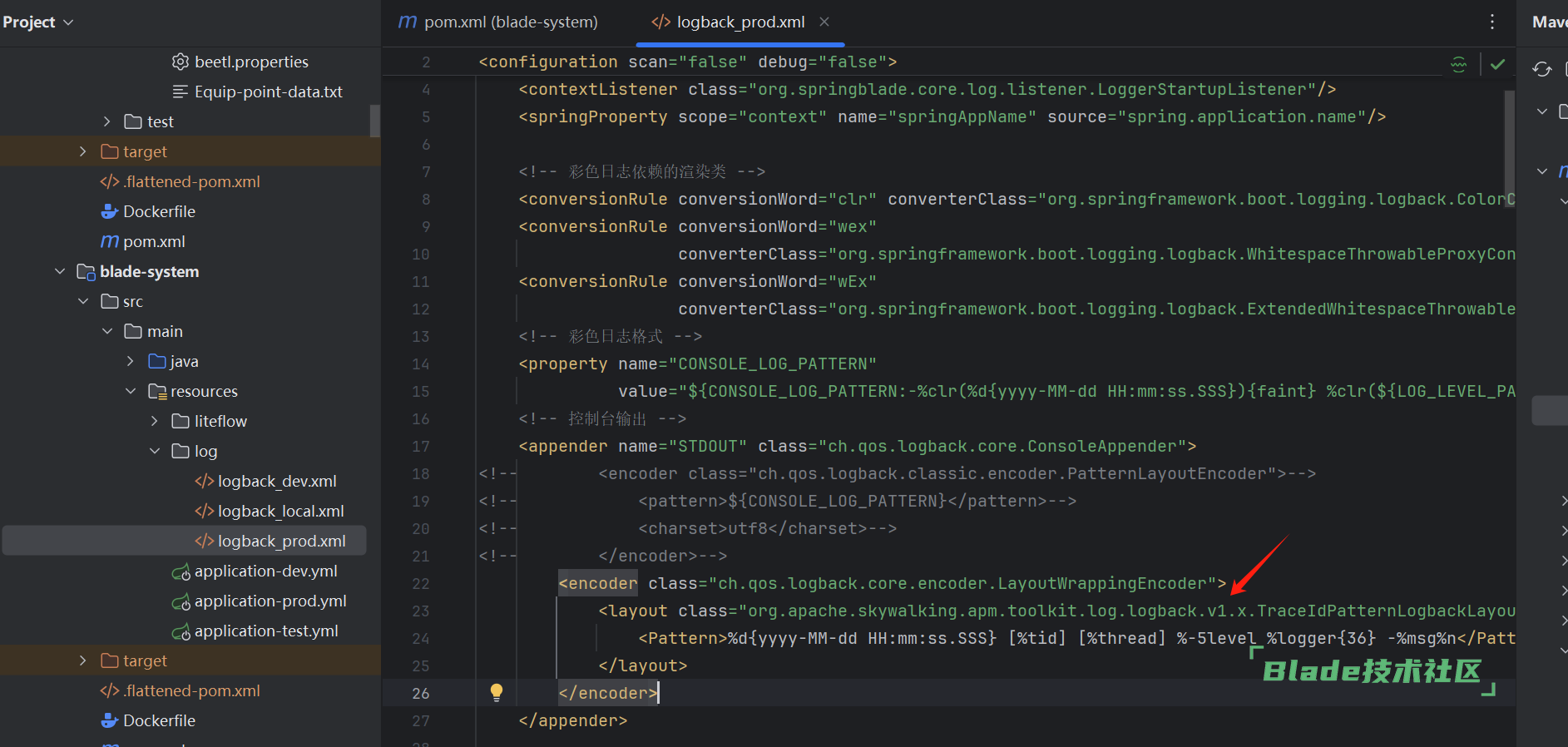The width and height of the screenshot is (1568, 747).
Task: Open application-dev.yml file
Action: click(265, 571)
